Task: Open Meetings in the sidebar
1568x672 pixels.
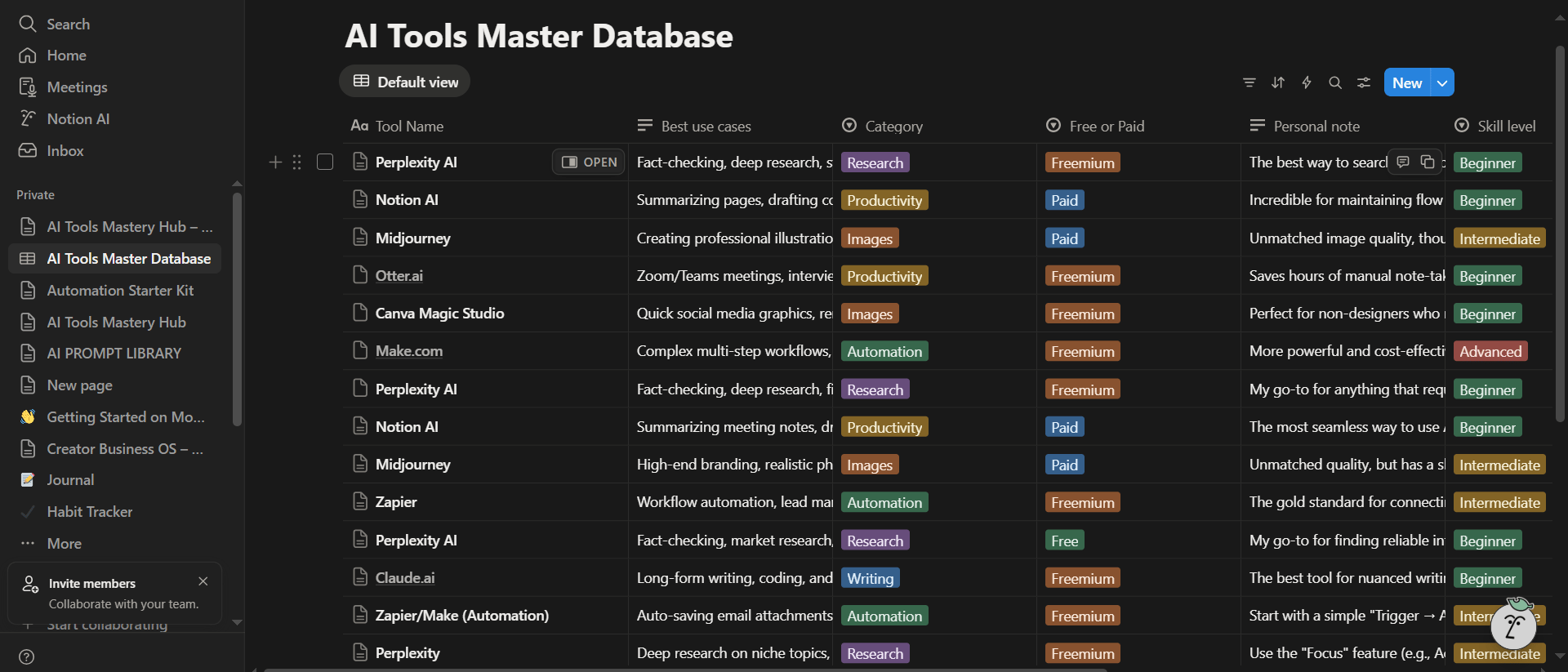Action: (x=114, y=87)
